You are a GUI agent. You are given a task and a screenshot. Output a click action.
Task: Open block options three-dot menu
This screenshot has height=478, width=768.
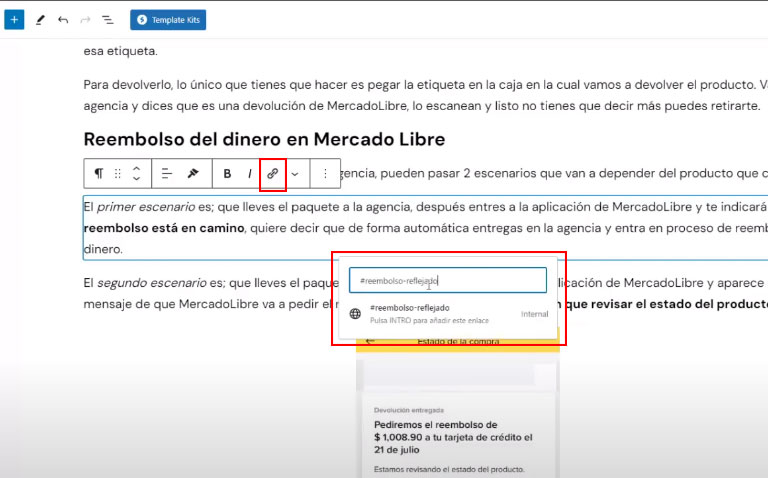pos(325,173)
